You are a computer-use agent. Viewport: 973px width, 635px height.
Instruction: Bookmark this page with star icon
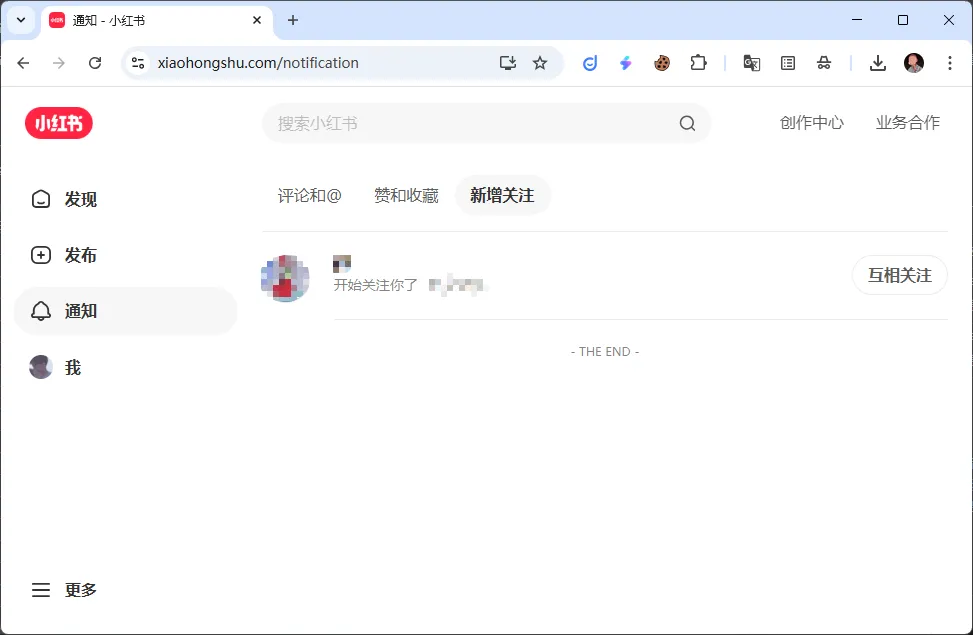click(x=540, y=63)
